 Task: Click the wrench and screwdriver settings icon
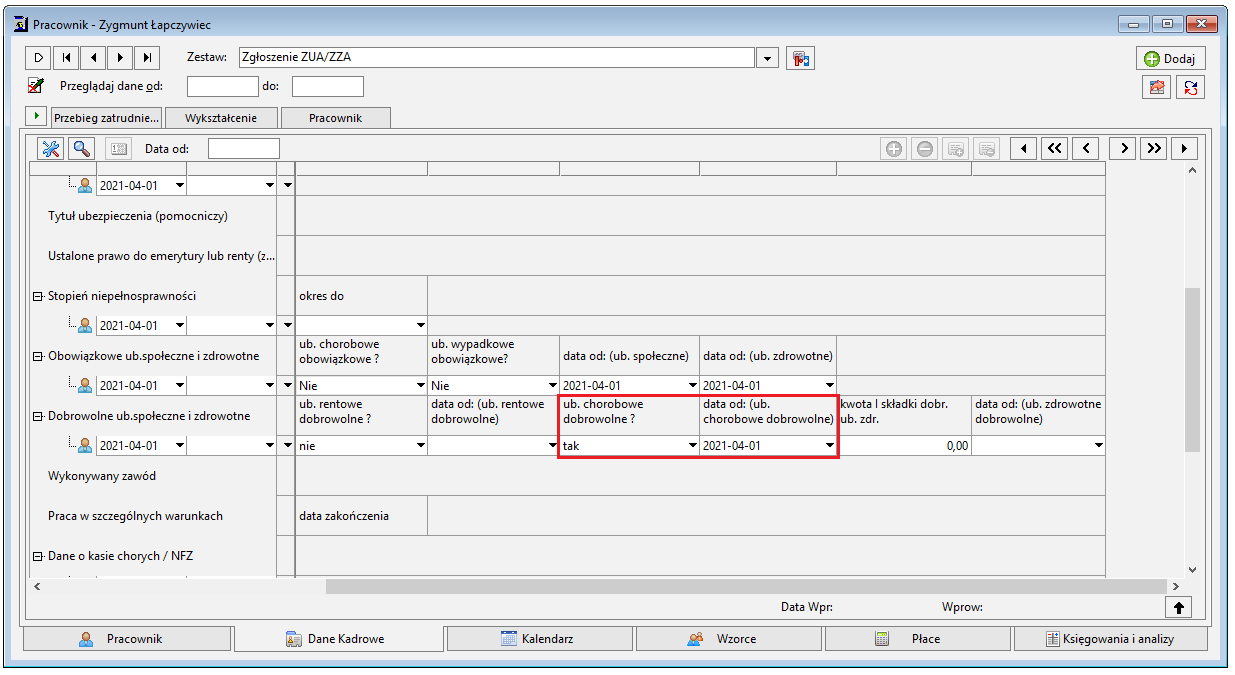51,148
